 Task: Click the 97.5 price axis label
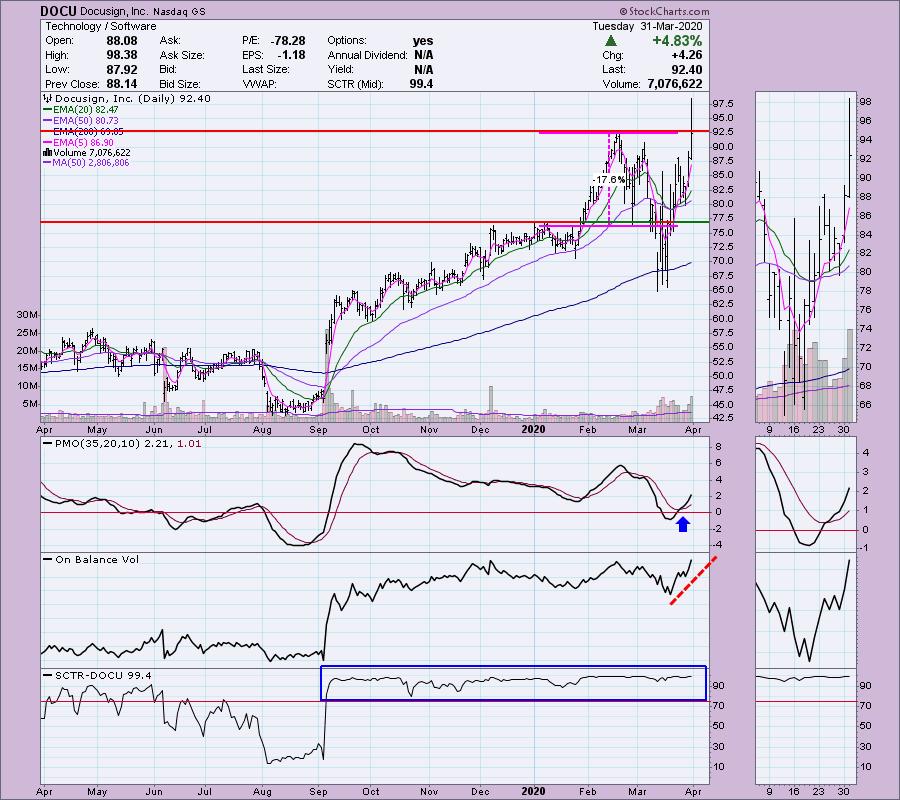722,104
